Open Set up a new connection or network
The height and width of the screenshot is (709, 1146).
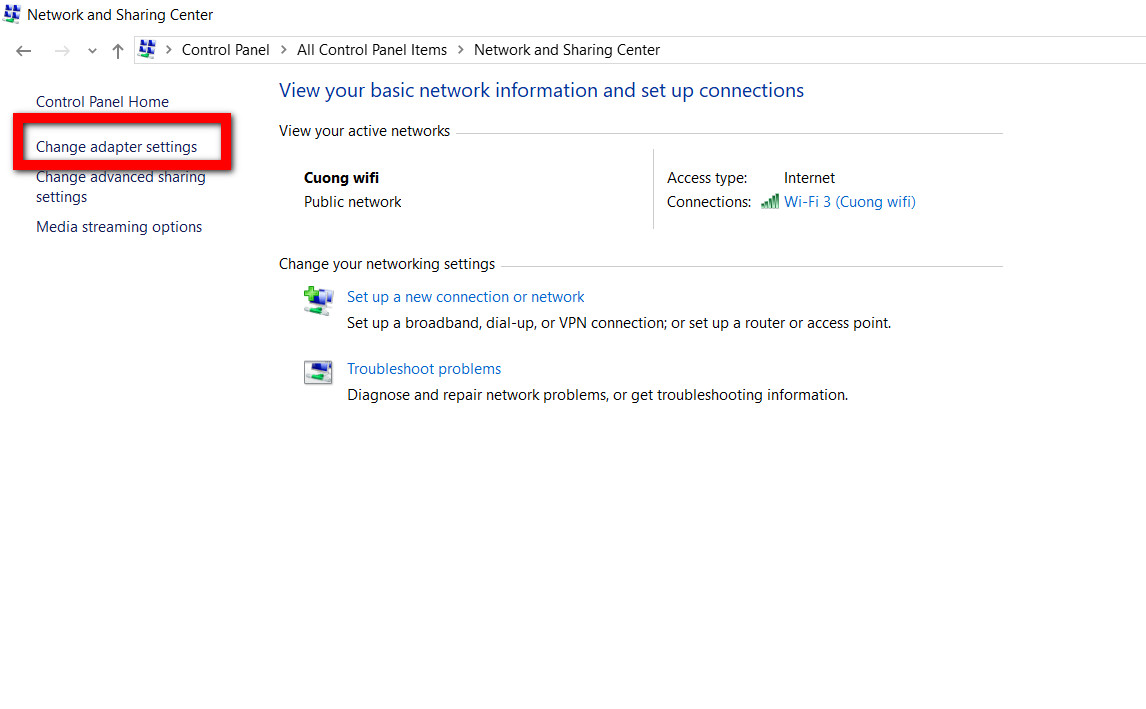(x=466, y=297)
